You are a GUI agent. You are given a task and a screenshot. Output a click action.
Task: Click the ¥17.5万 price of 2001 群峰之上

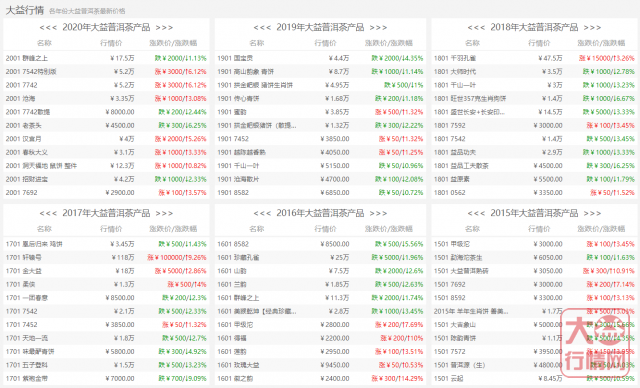tap(122, 58)
